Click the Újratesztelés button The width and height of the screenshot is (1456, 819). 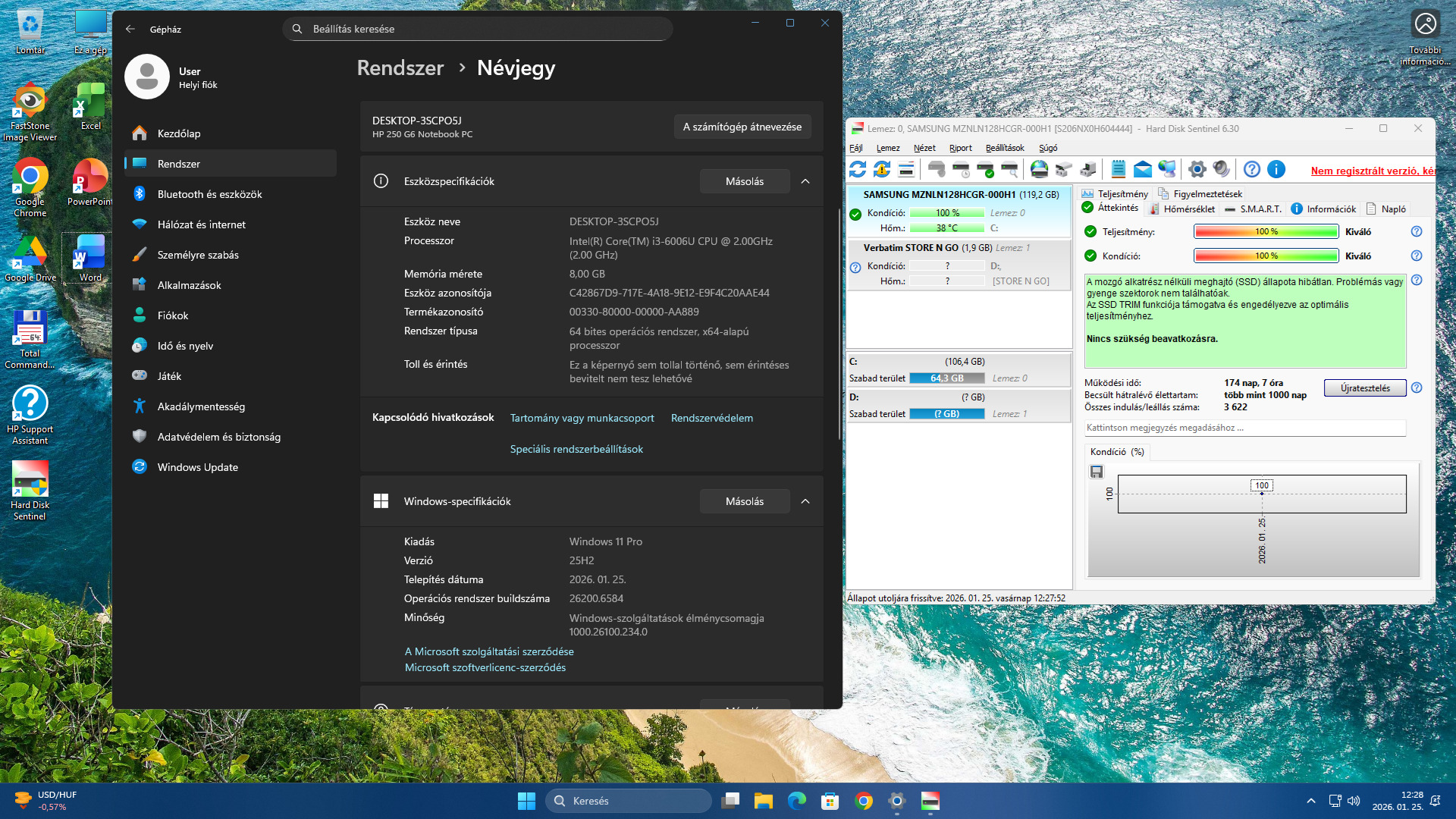(x=1365, y=388)
